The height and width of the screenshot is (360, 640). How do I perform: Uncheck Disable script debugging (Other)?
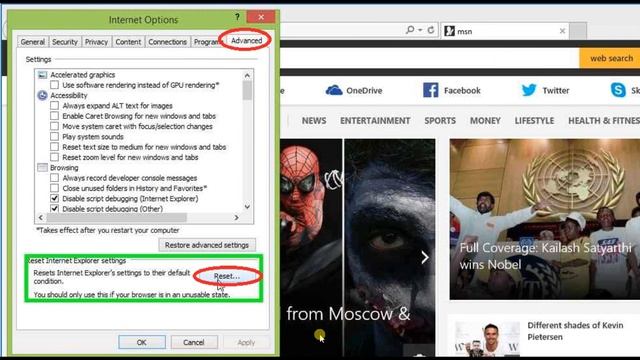pyautogui.click(x=54, y=208)
